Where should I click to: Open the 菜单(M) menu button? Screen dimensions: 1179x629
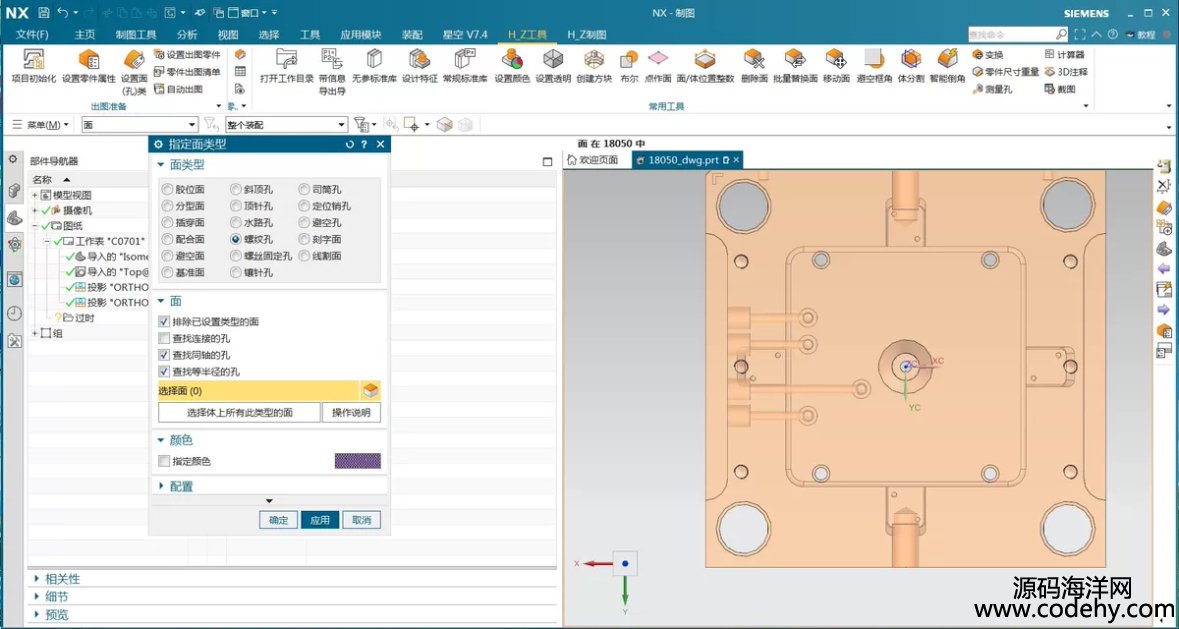[42, 125]
